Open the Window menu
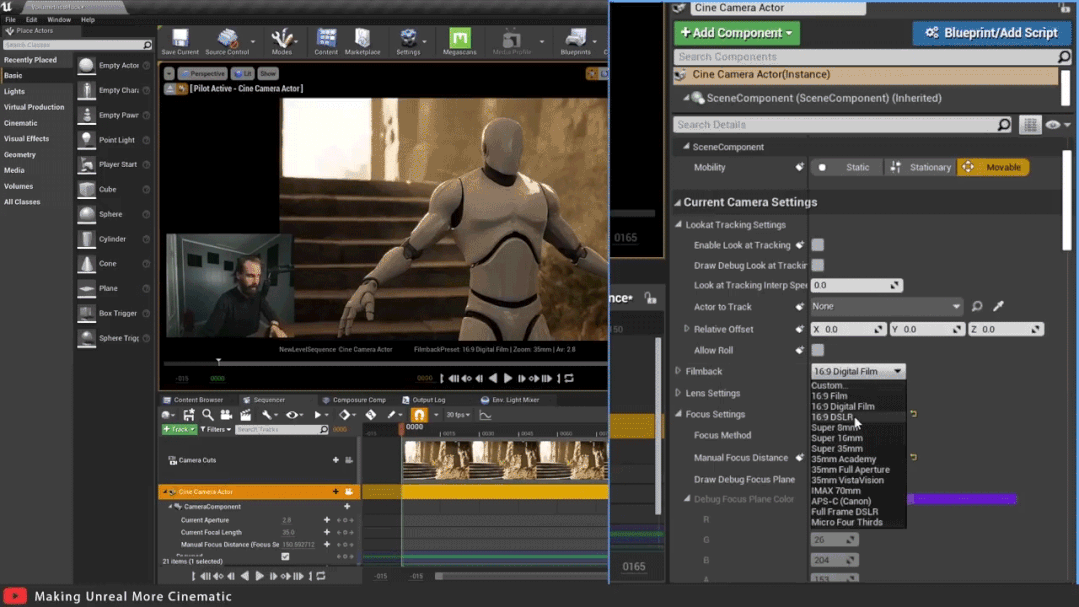The height and width of the screenshot is (607, 1079). [x=59, y=19]
